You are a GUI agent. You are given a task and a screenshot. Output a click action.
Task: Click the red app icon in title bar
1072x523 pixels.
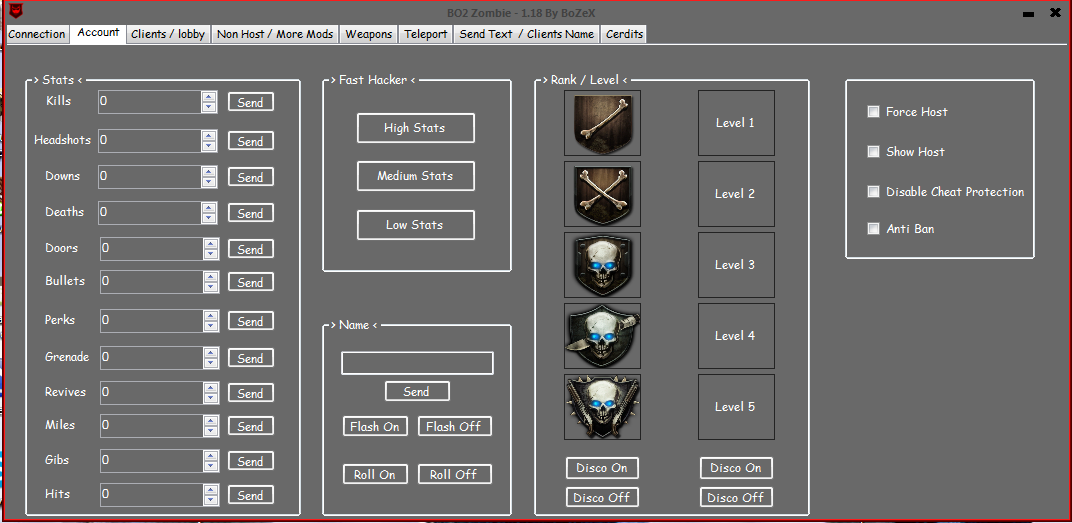16,10
